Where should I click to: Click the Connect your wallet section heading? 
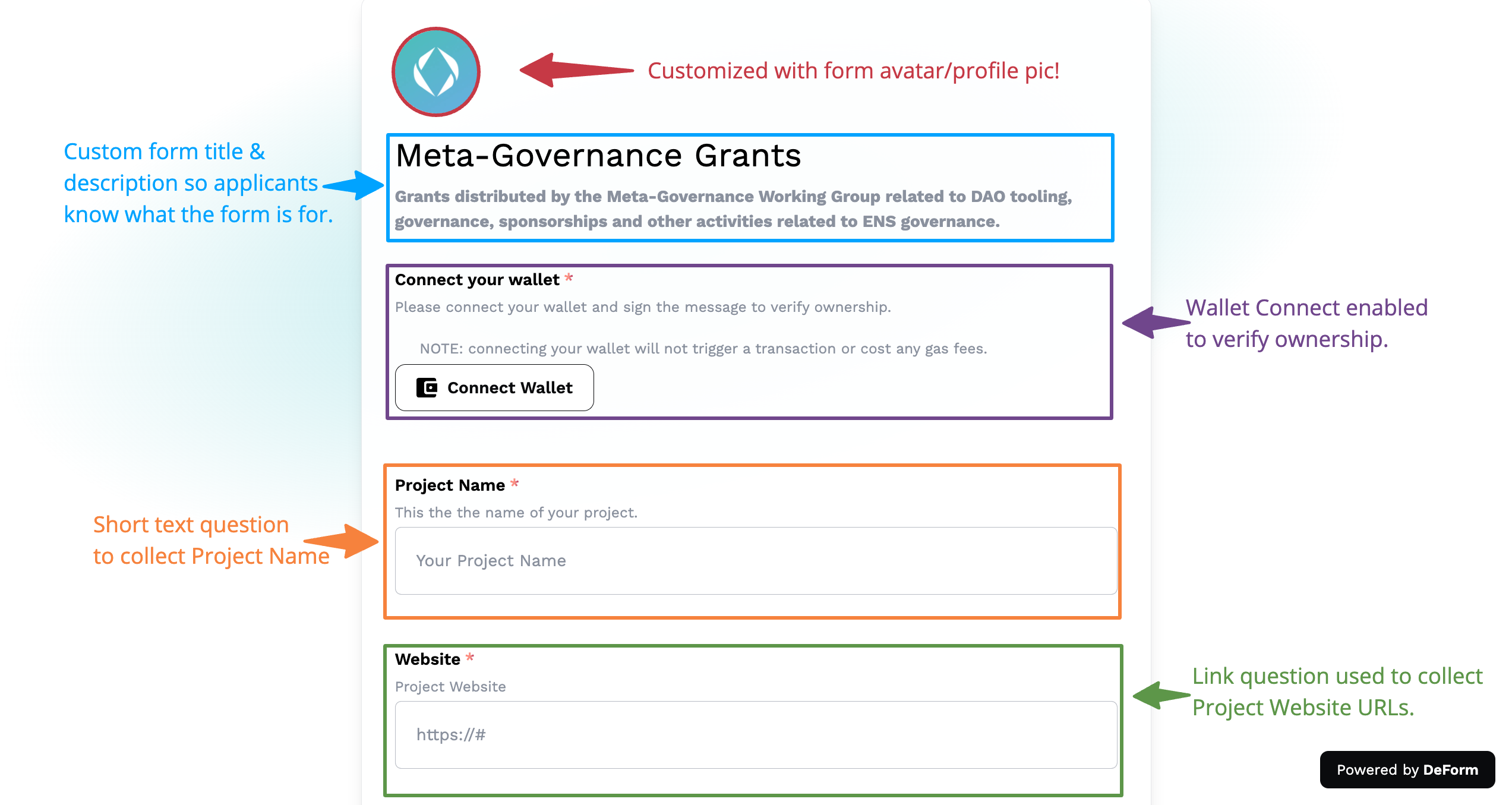pyautogui.click(x=476, y=279)
